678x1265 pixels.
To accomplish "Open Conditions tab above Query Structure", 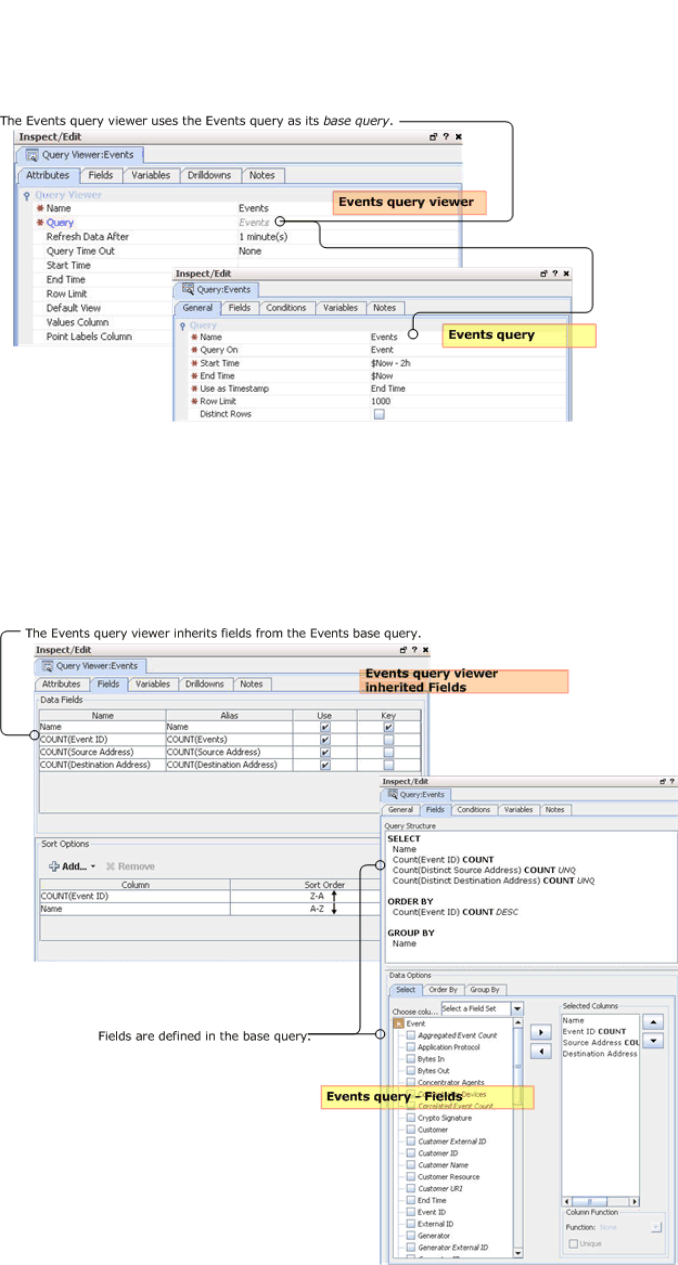I will tap(474, 809).
